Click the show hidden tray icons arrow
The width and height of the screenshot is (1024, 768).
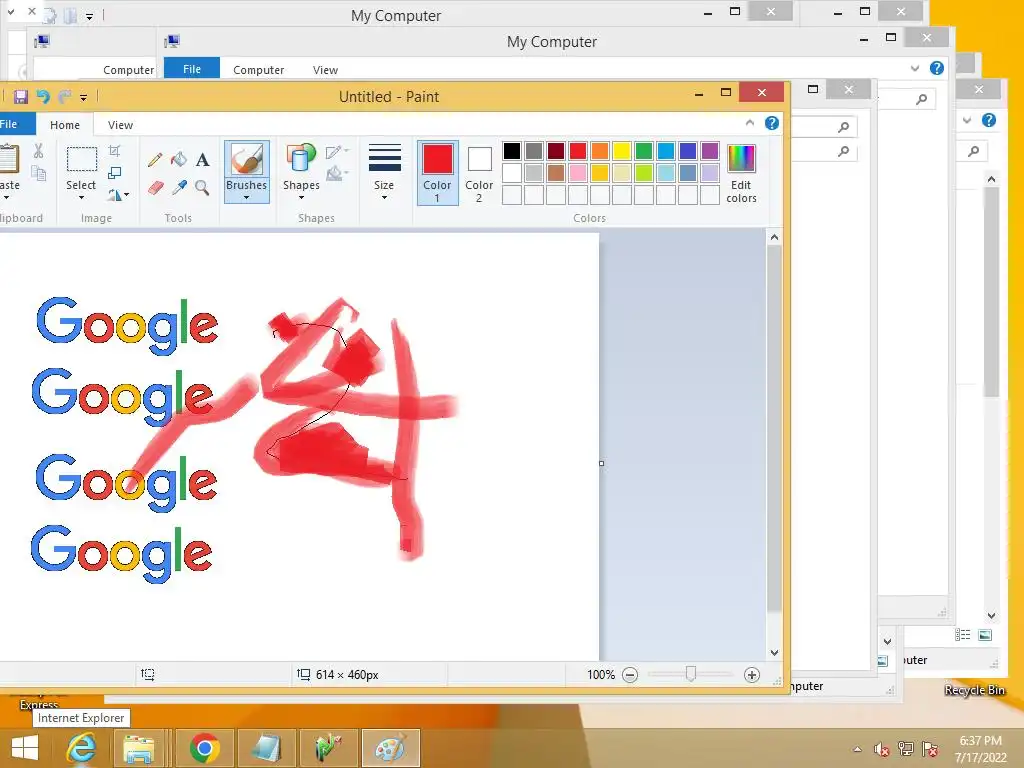click(857, 749)
